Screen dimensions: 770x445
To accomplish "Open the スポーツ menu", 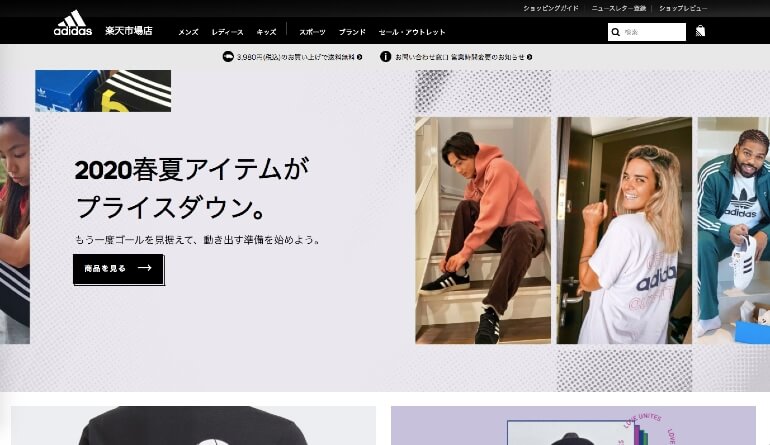I will click(x=312, y=32).
